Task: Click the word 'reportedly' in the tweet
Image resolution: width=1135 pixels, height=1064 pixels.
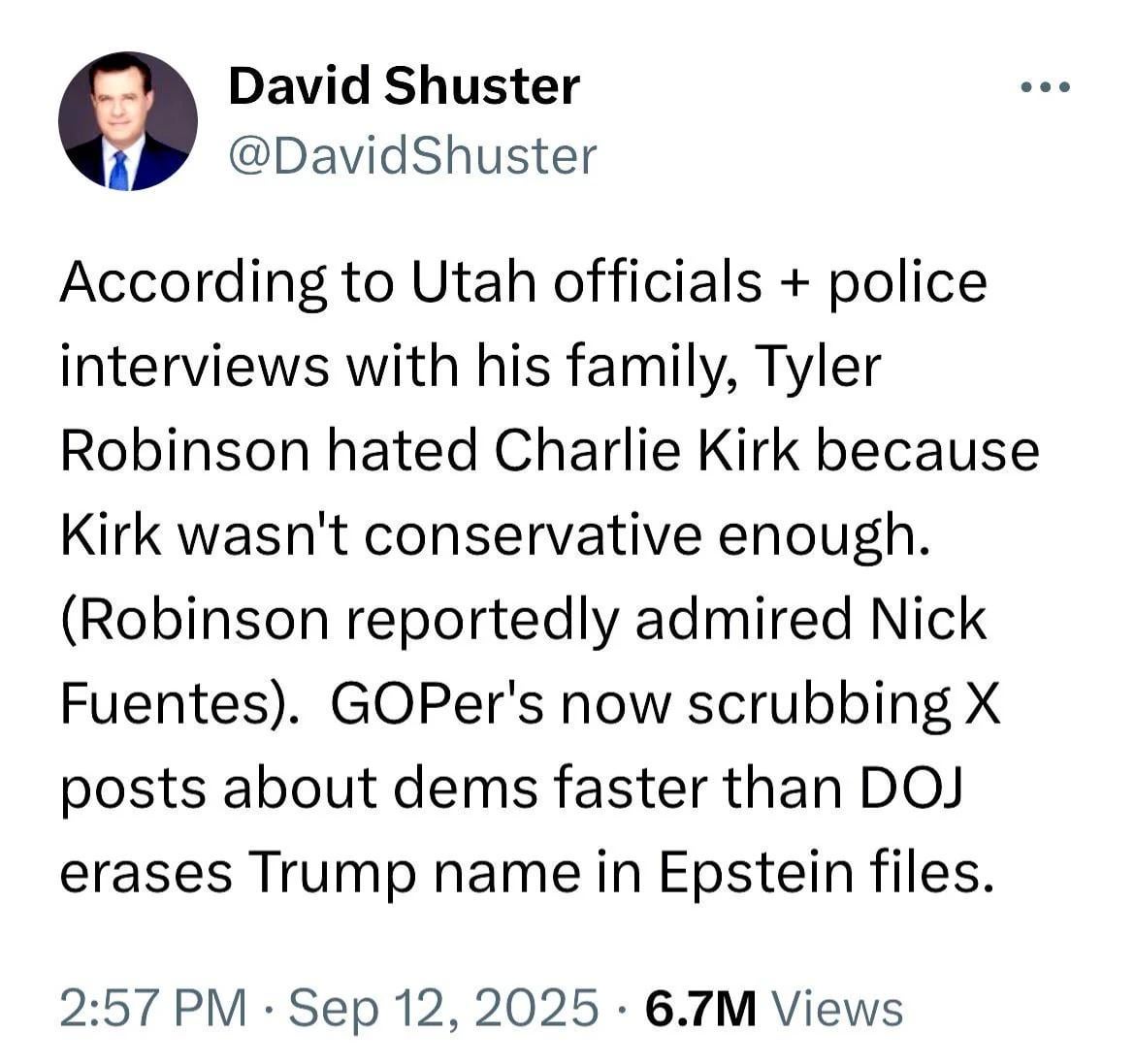Action: 482,620
